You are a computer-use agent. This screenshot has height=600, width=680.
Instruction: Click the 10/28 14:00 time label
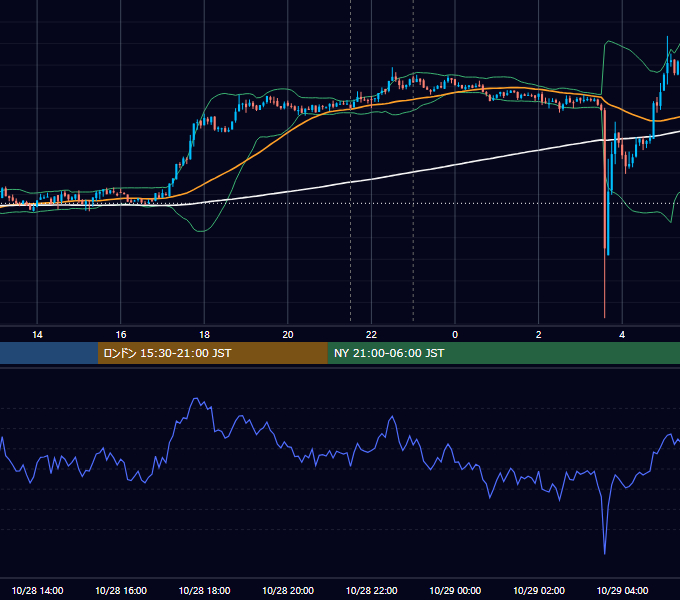click(x=37, y=590)
